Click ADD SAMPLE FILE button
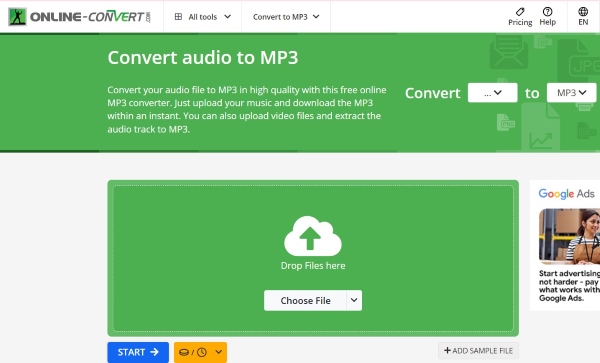This screenshot has width=600, height=363. tap(478, 351)
